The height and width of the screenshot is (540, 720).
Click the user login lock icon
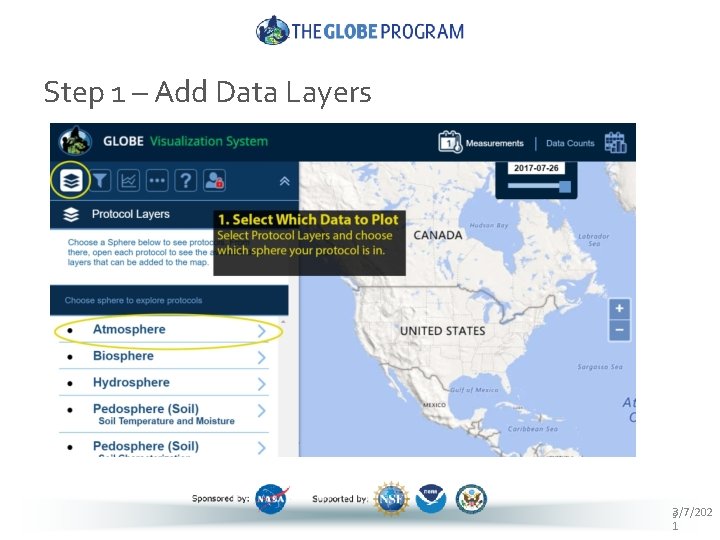click(x=214, y=180)
